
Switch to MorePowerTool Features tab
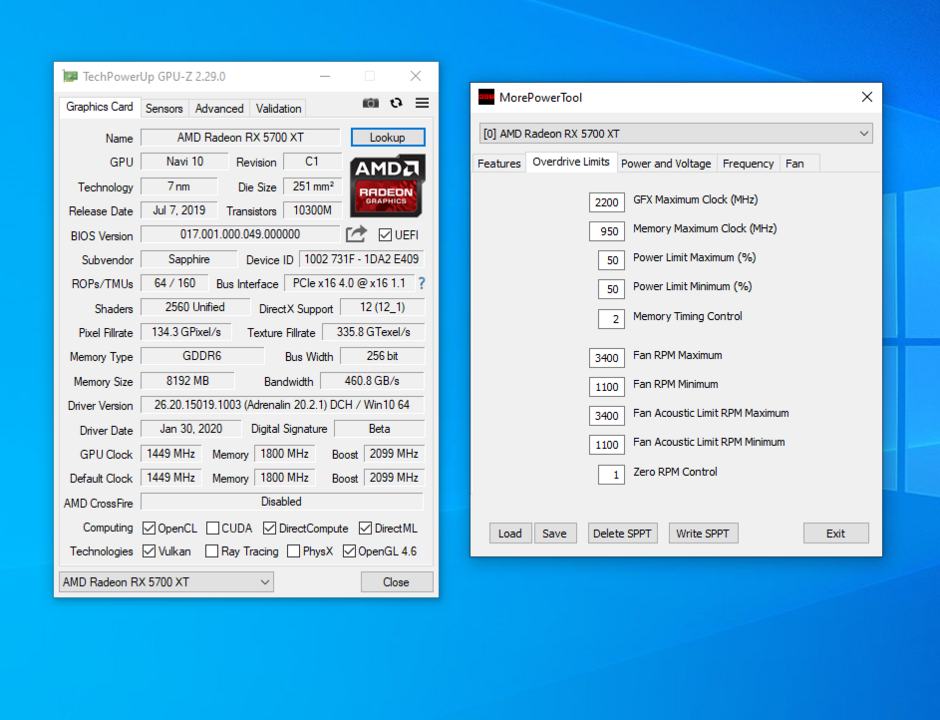click(x=499, y=164)
